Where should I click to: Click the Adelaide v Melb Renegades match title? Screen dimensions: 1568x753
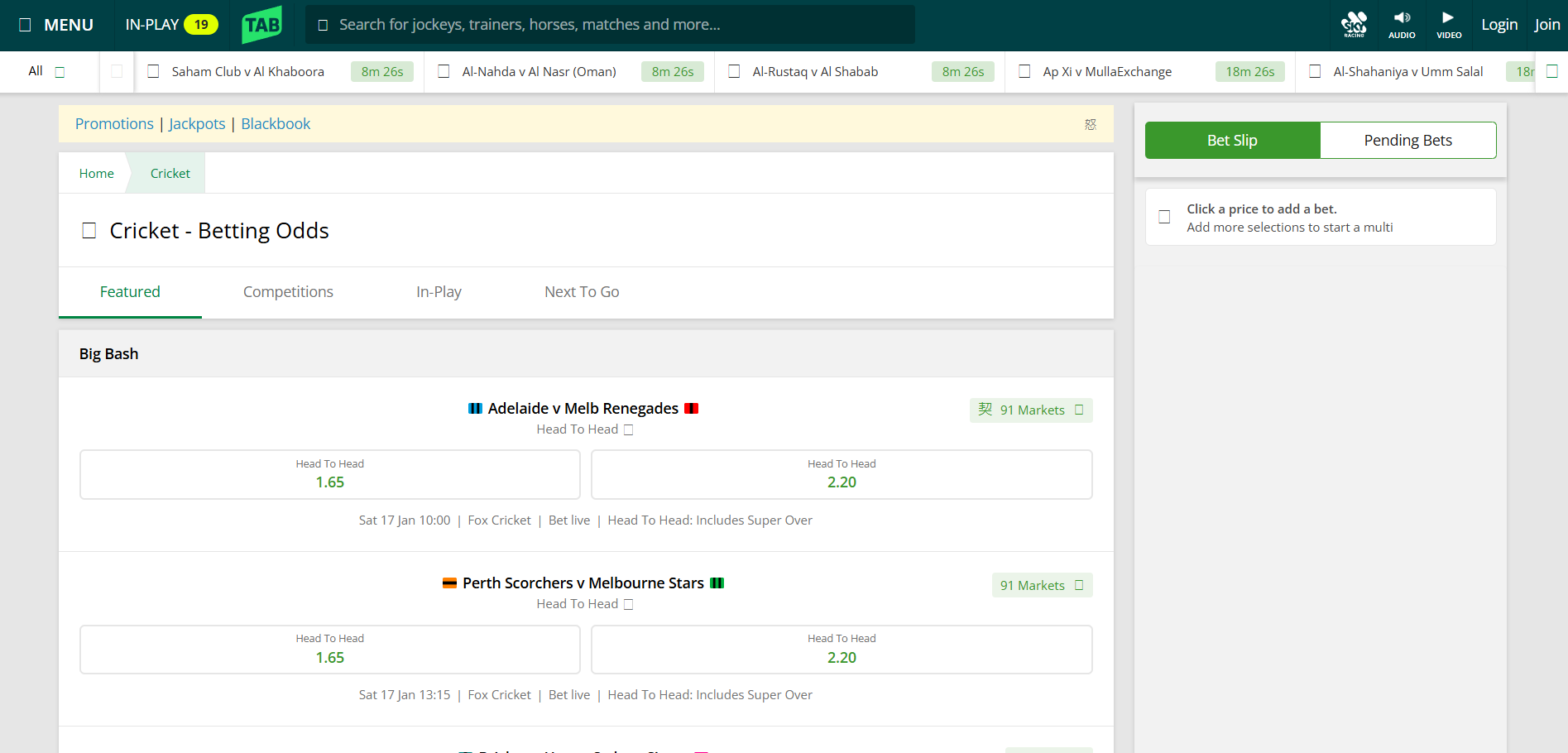583,409
